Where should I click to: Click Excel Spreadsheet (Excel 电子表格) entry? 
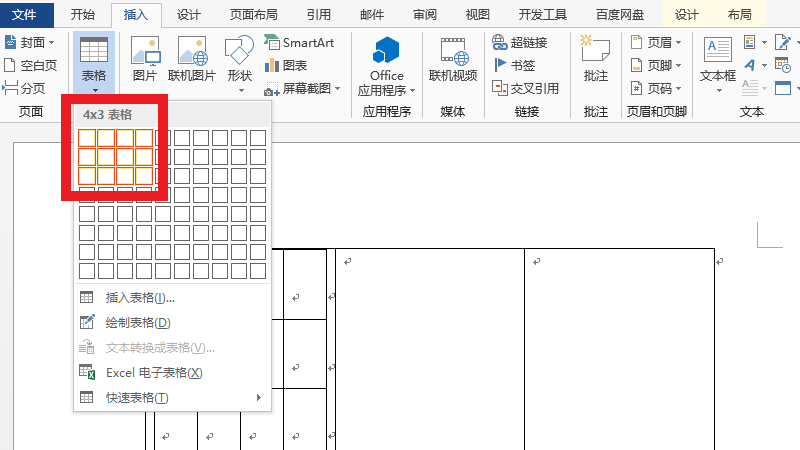(x=154, y=372)
